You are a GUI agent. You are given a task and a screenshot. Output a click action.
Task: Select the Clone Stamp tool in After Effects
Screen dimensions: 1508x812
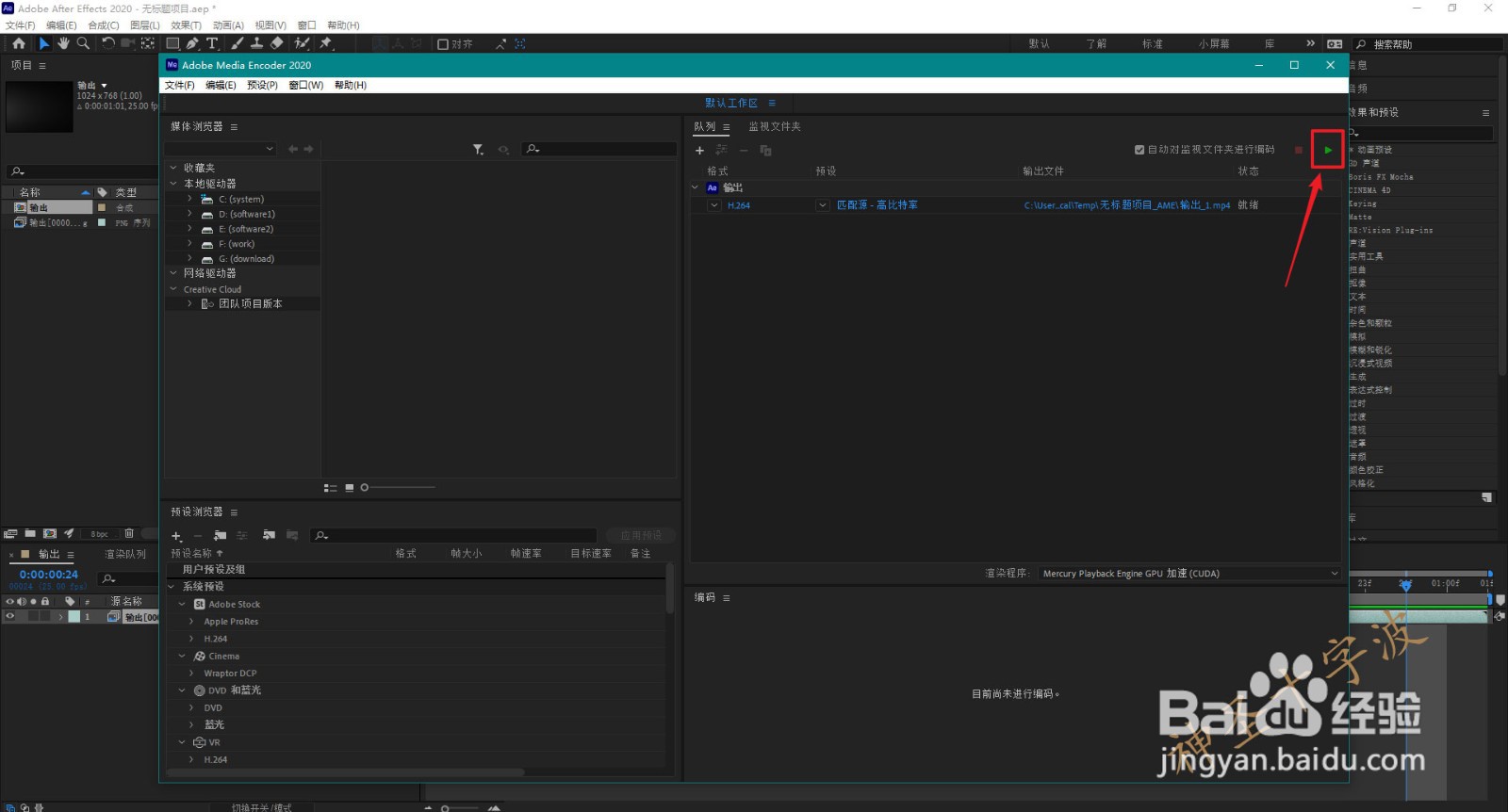pos(256,43)
